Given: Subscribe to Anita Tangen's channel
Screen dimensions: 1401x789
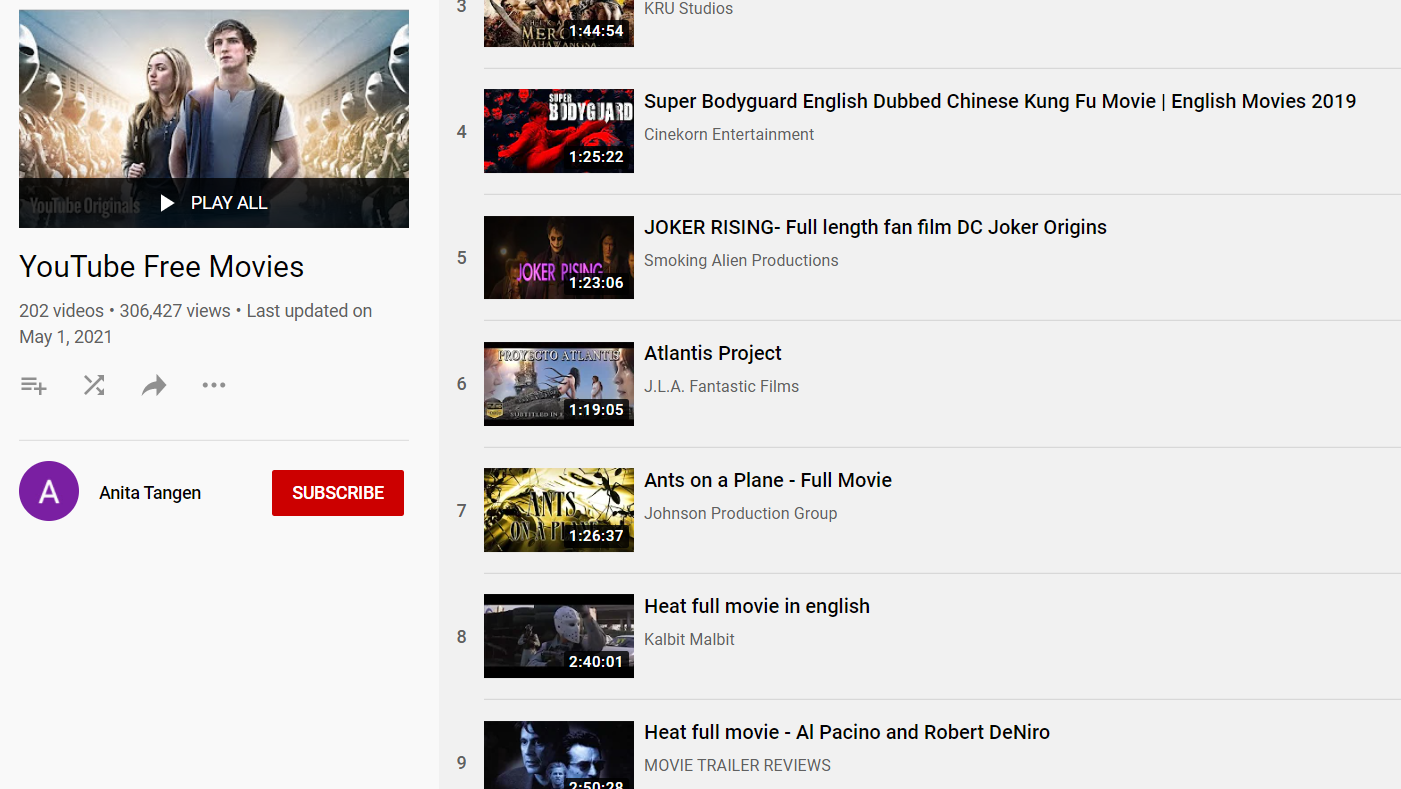Looking at the screenshot, I should point(338,493).
